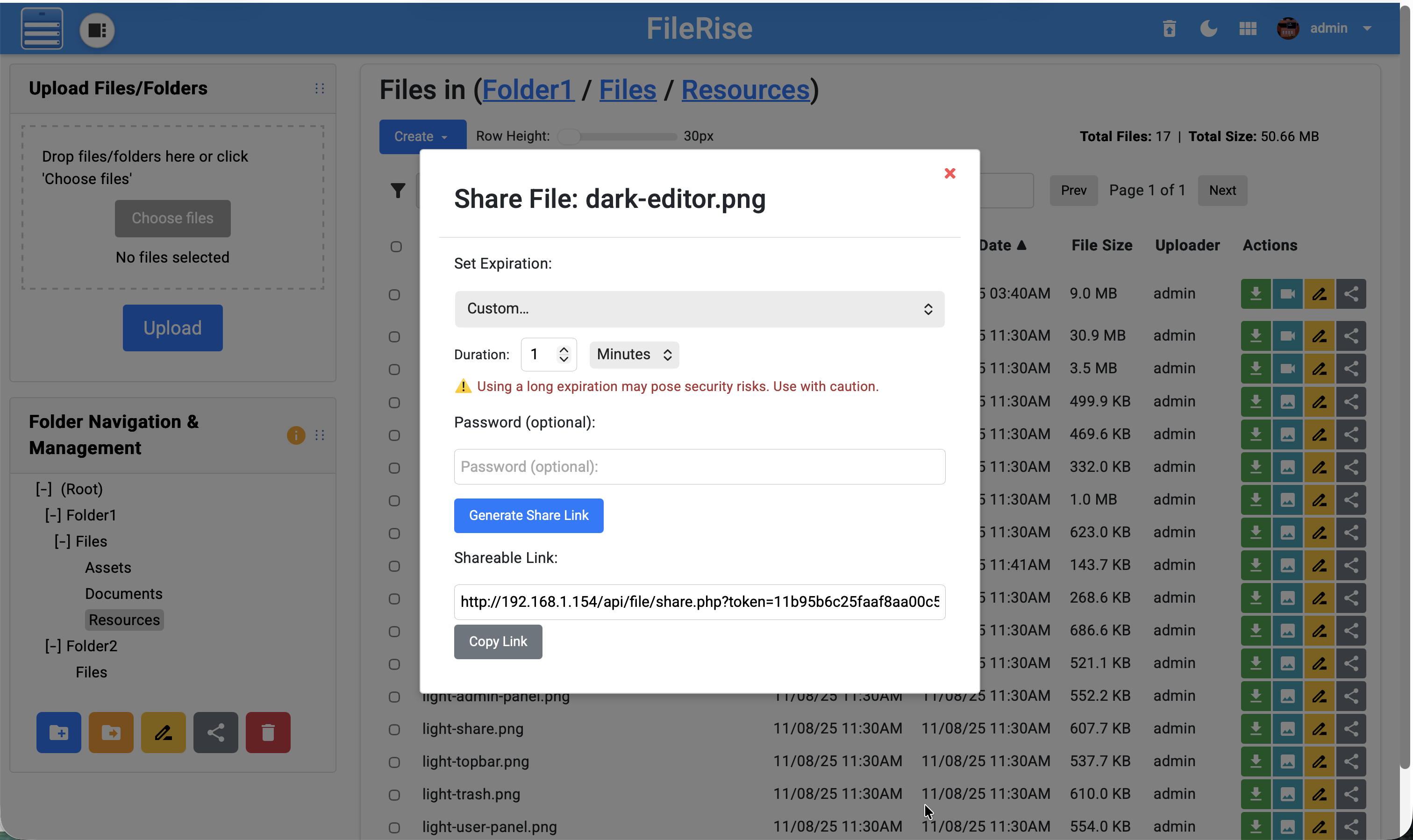Image resolution: width=1413 pixels, height=840 pixels.
Task: Open the admin user menu
Action: pos(1328,28)
